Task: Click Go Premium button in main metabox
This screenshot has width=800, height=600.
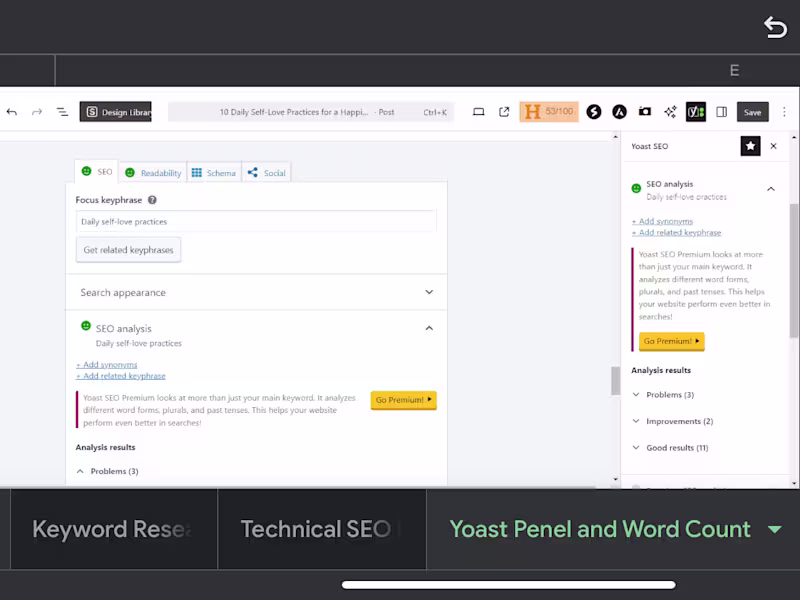Action: point(404,400)
